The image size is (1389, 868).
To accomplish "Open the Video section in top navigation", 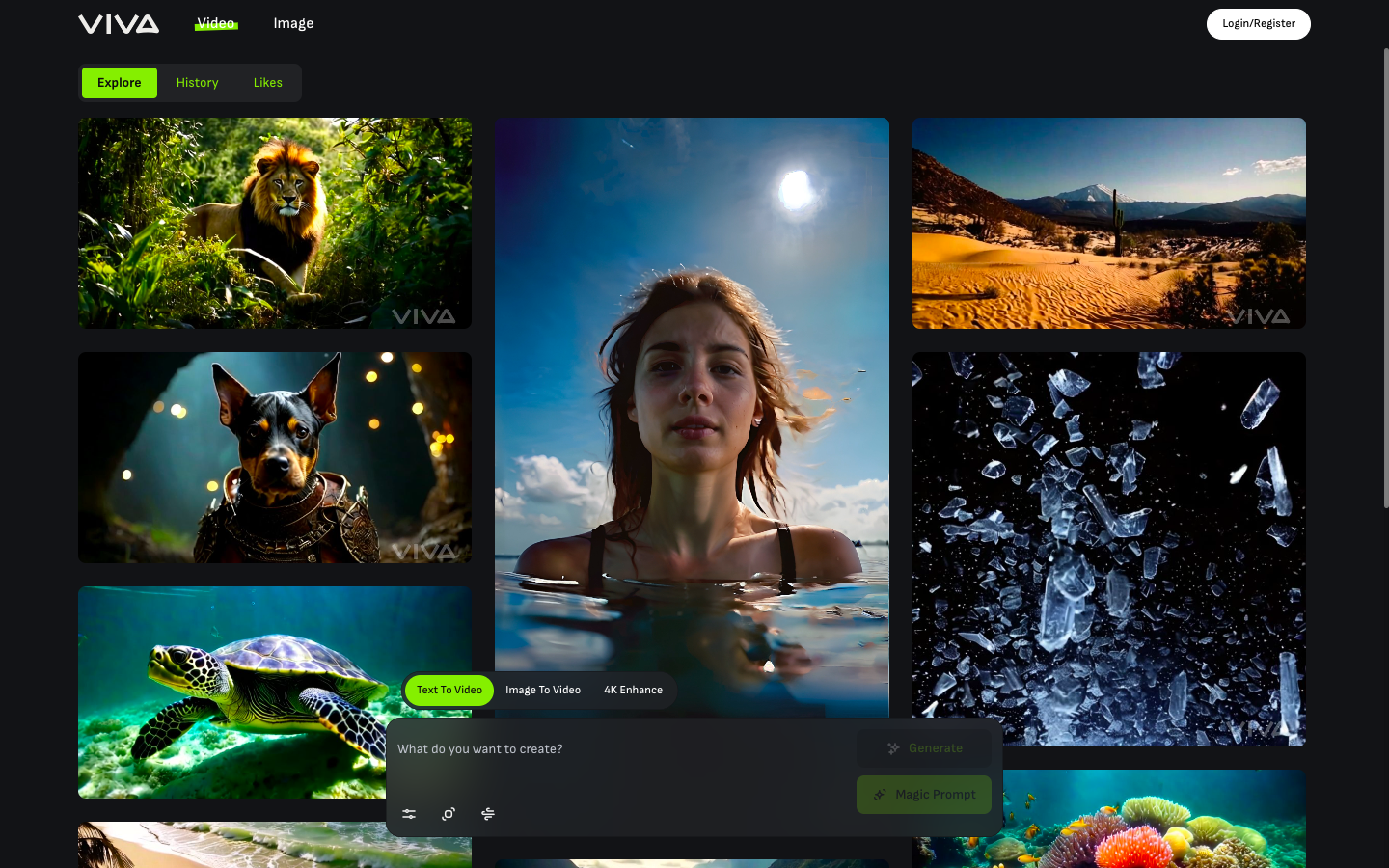I will pos(216,23).
